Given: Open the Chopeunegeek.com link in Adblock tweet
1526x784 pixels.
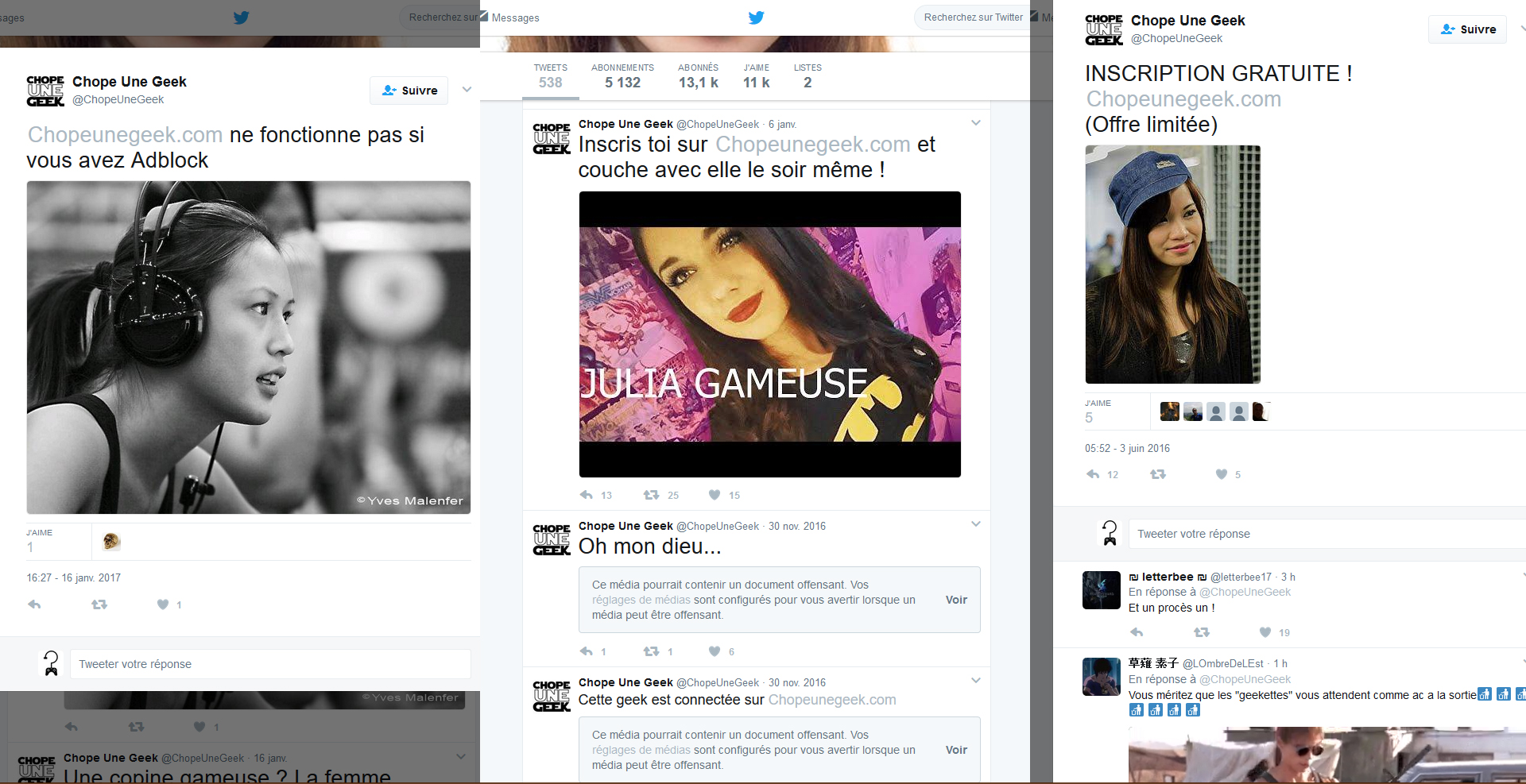Looking at the screenshot, I should (125, 135).
